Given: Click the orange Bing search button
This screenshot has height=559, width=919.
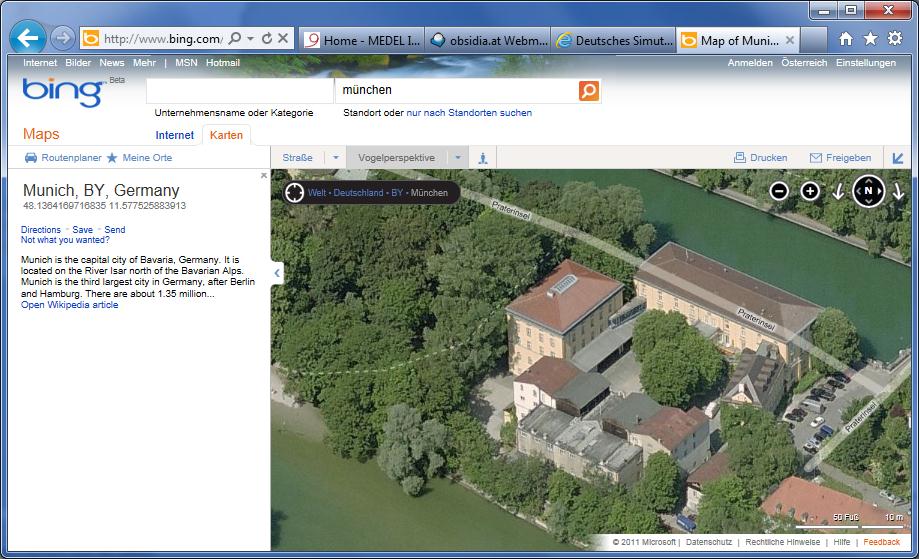Looking at the screenshot, I should [x=589, y=91].
